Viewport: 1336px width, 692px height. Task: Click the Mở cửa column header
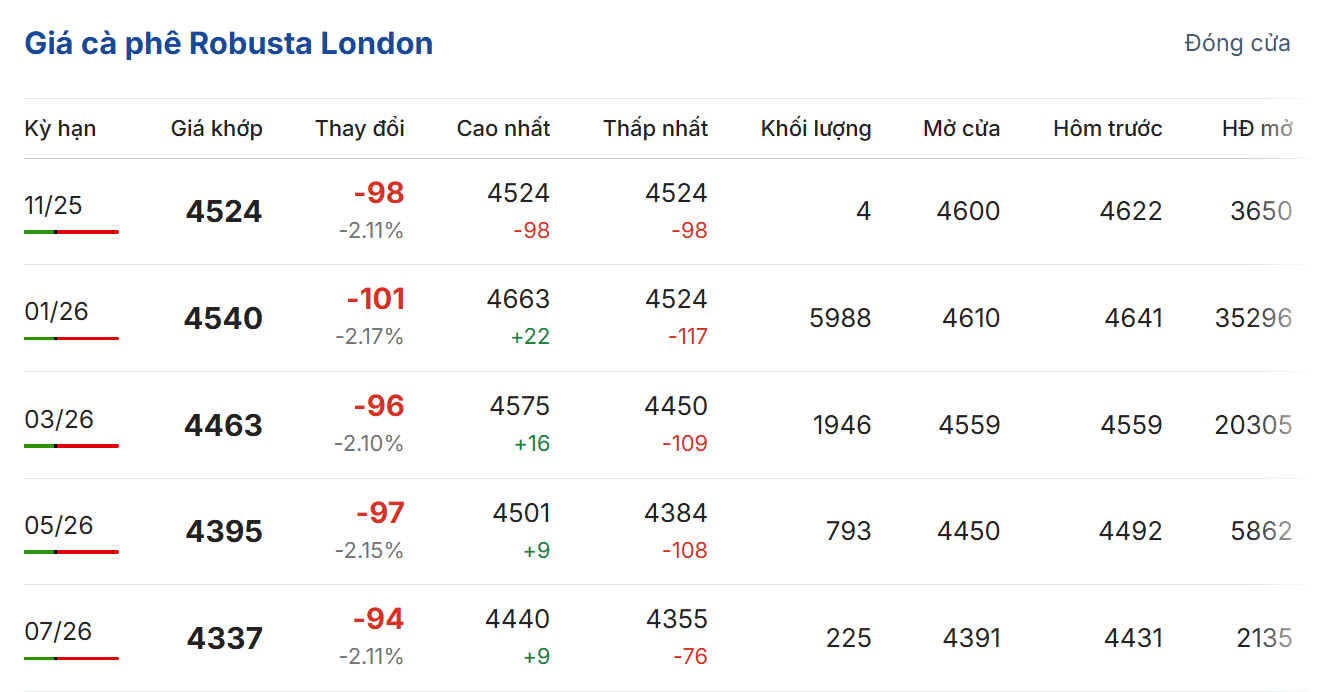pos(961,129)
